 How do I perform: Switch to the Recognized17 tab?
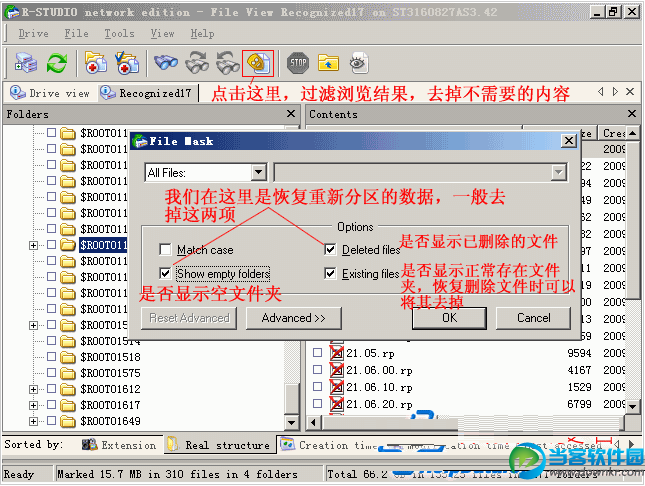[147, 93]
